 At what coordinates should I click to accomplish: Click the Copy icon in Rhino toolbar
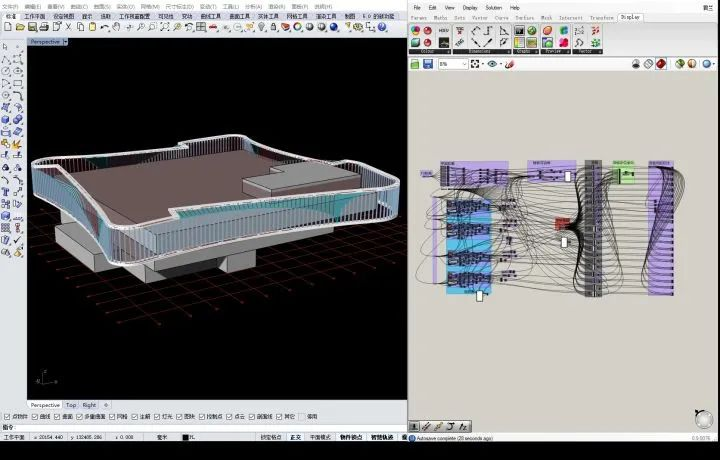point(81,27)
